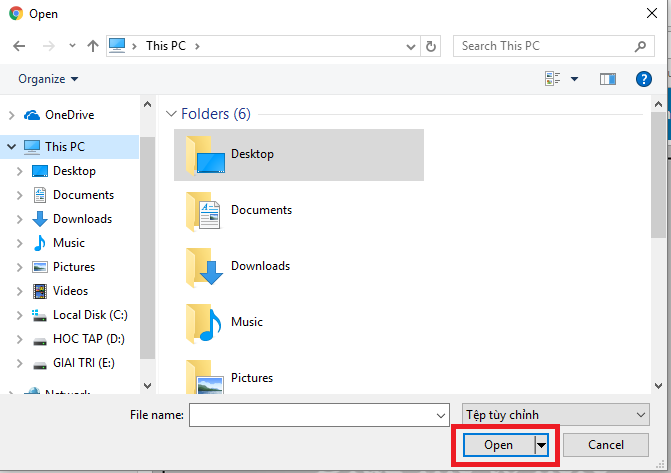Click the search magnifier icon
Image resolution: width=671 pixels, height=473 pixels.
pyautogui.click(x=641, y=46)
